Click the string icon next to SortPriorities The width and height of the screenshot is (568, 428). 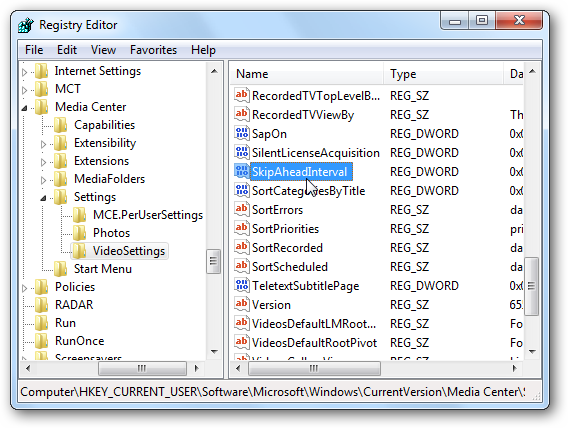pyautogui.click(x=241, y=228)
